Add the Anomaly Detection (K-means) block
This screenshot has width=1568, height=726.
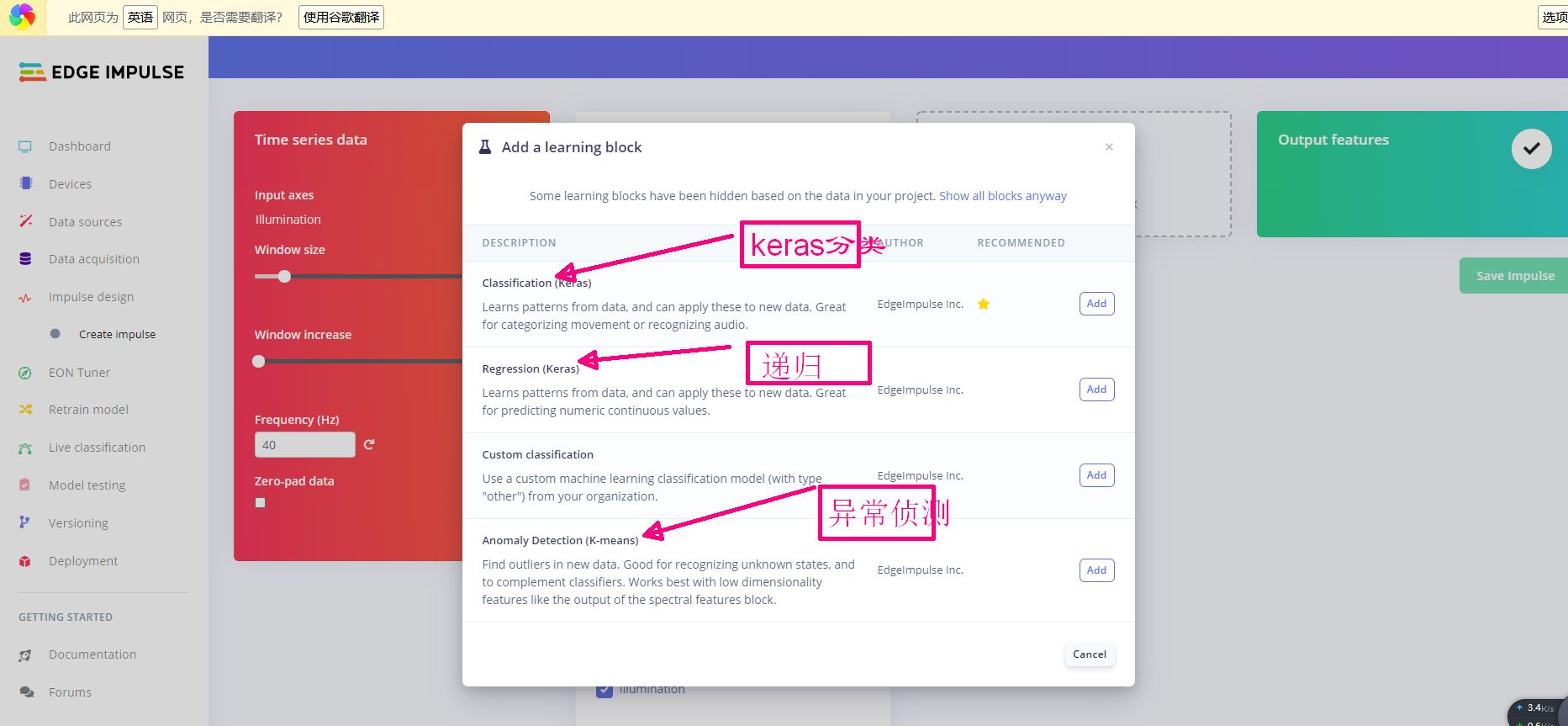click(x=1096, y=570)
